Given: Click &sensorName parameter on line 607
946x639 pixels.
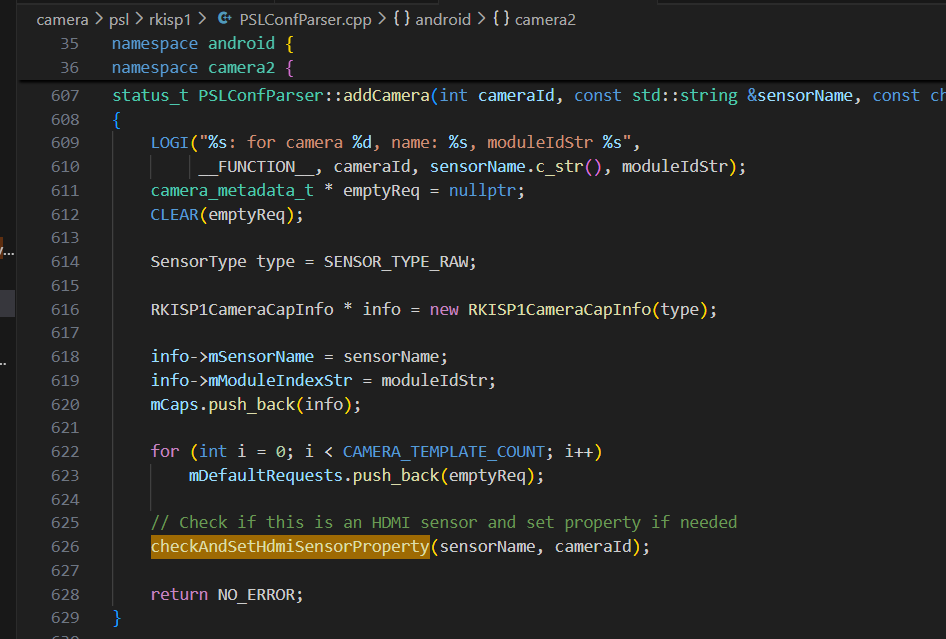Looking at the screenshot, I should coord(800,95).
